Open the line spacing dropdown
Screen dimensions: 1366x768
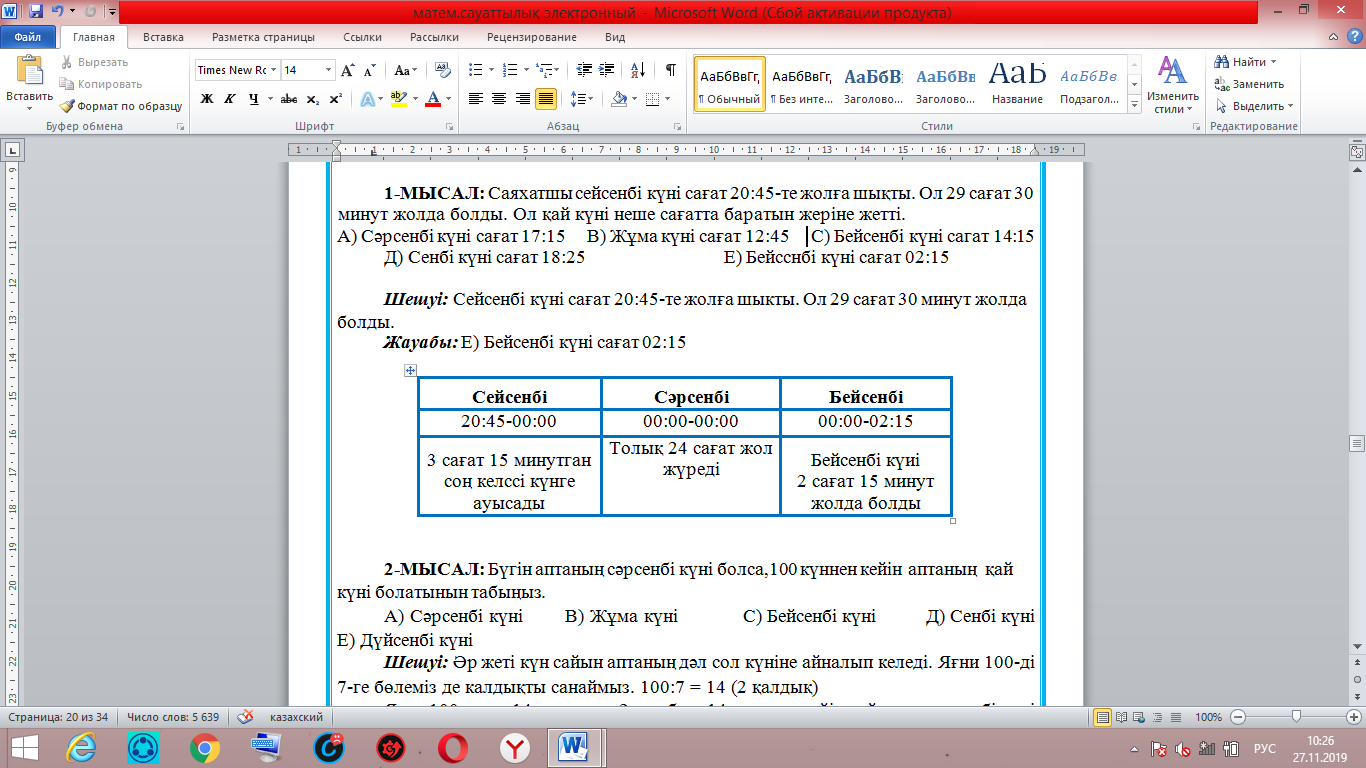580,99
